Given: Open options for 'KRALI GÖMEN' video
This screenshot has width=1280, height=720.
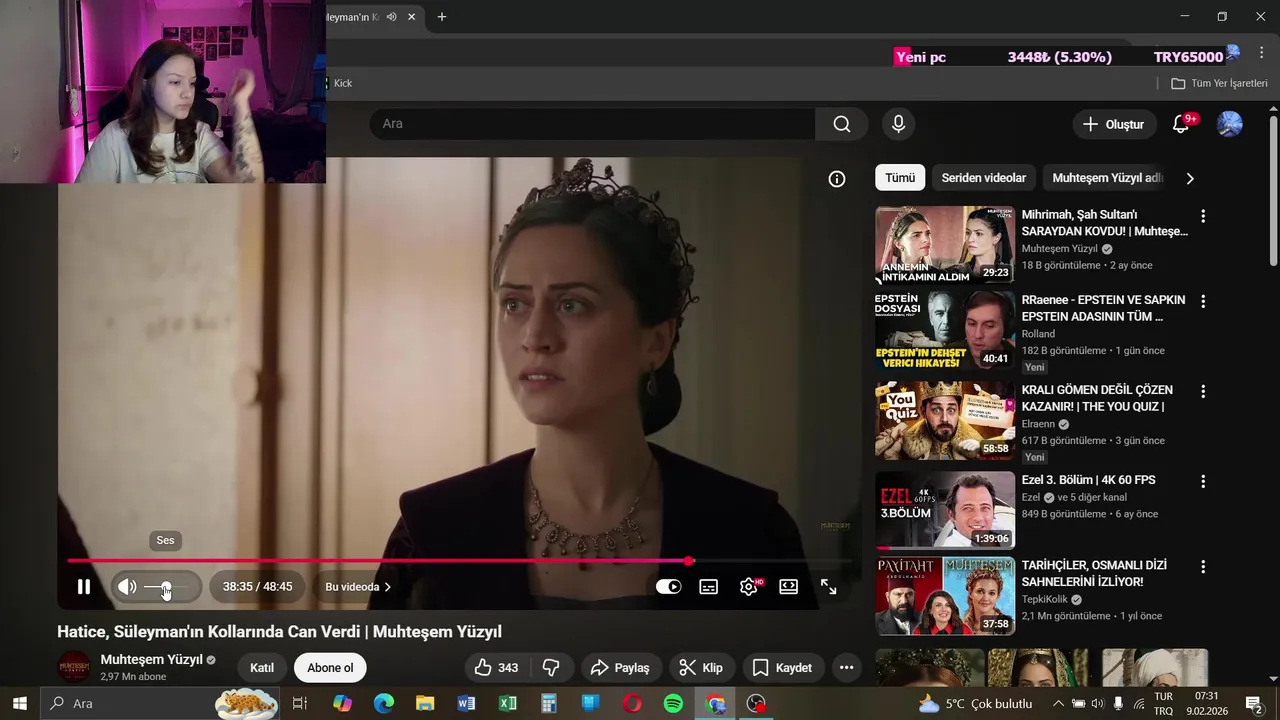Looking at the screenshot, I should pos(1203,391).
